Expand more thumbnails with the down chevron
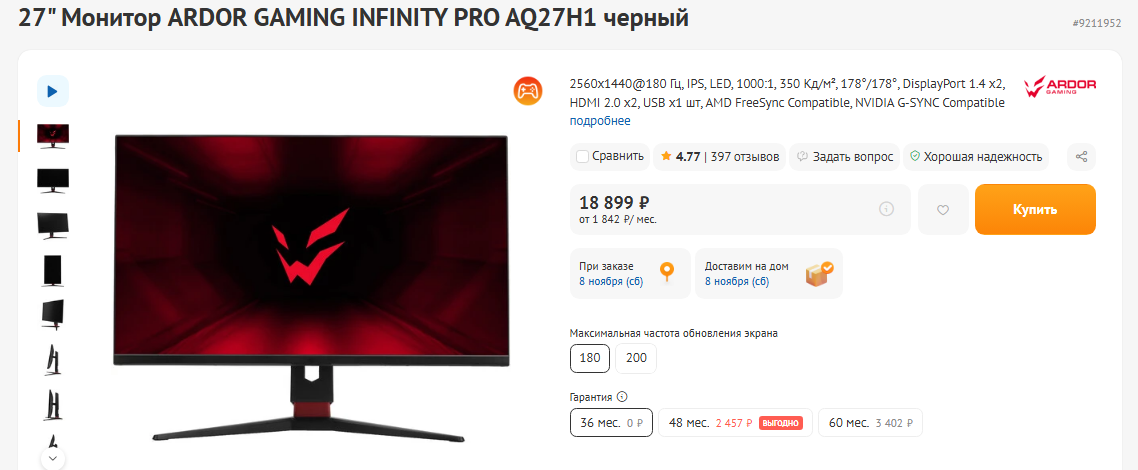1138x470 pixels. [x=53, y=458]
